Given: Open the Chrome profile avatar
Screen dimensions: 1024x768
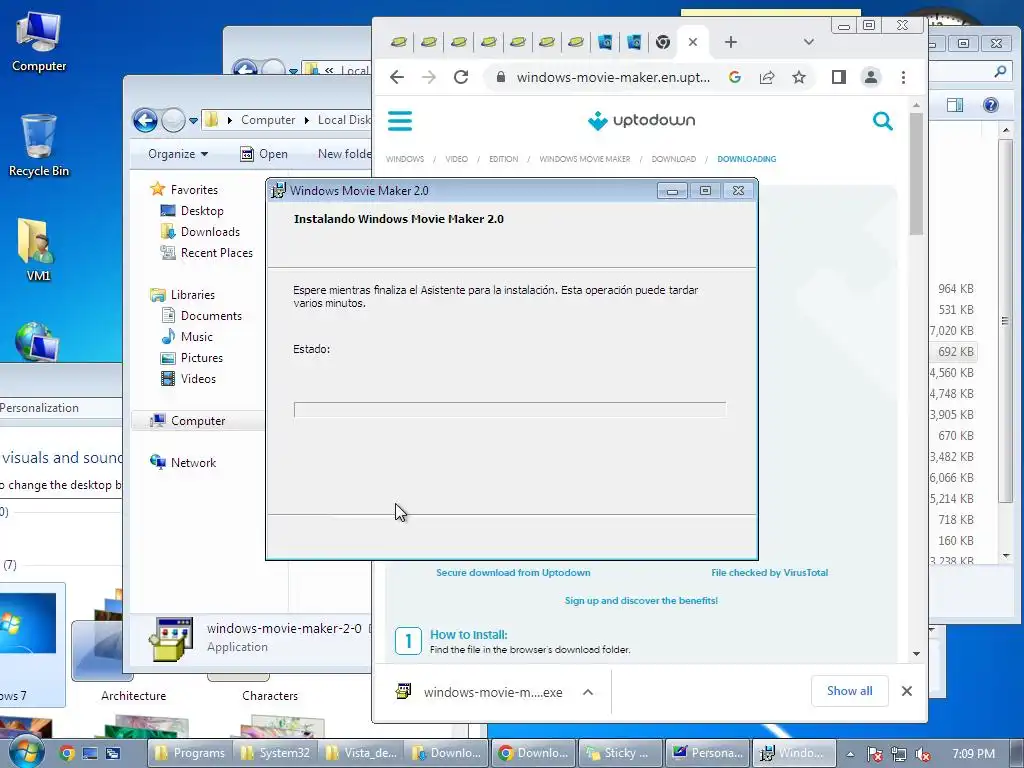Looking at the screenshot, I should [871, 77].
